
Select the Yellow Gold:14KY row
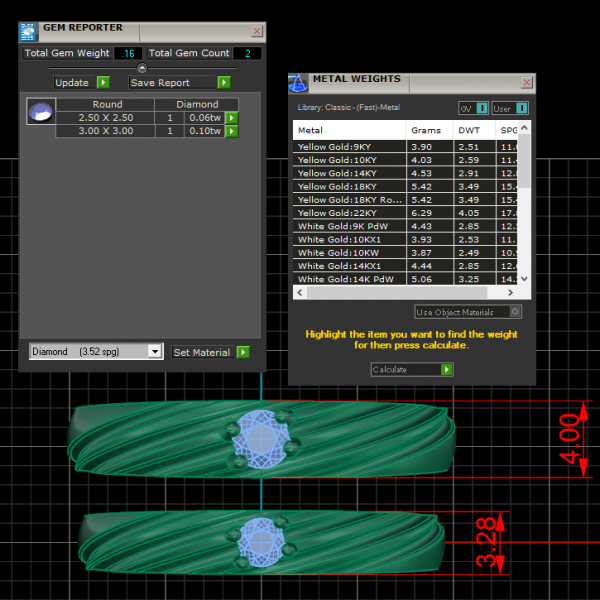(350, 173)
